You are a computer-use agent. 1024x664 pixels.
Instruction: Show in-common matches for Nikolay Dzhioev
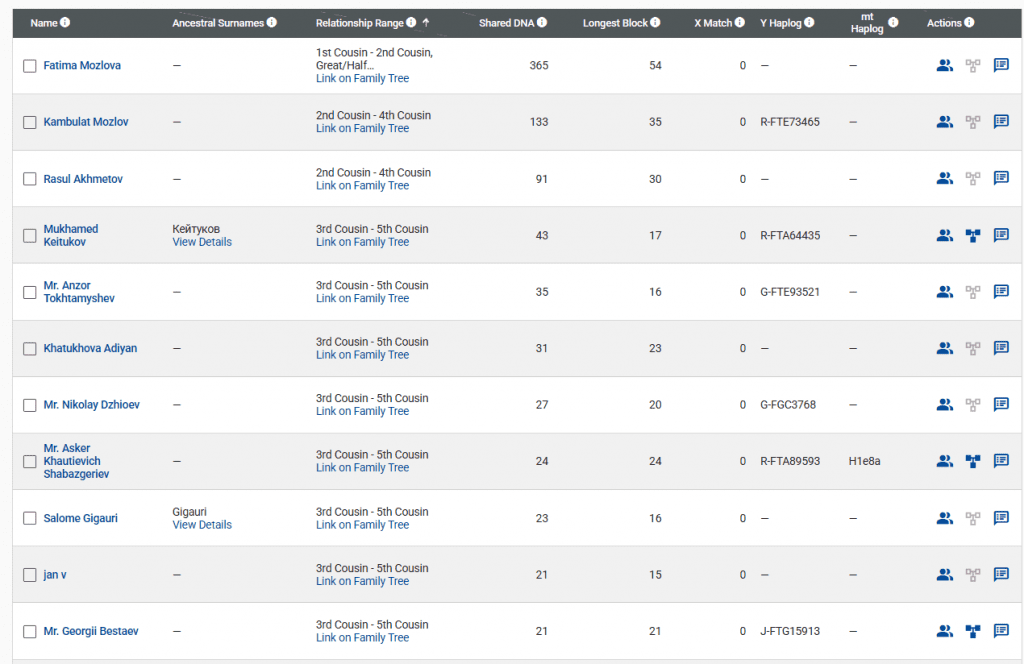click(x=944, y=405)
